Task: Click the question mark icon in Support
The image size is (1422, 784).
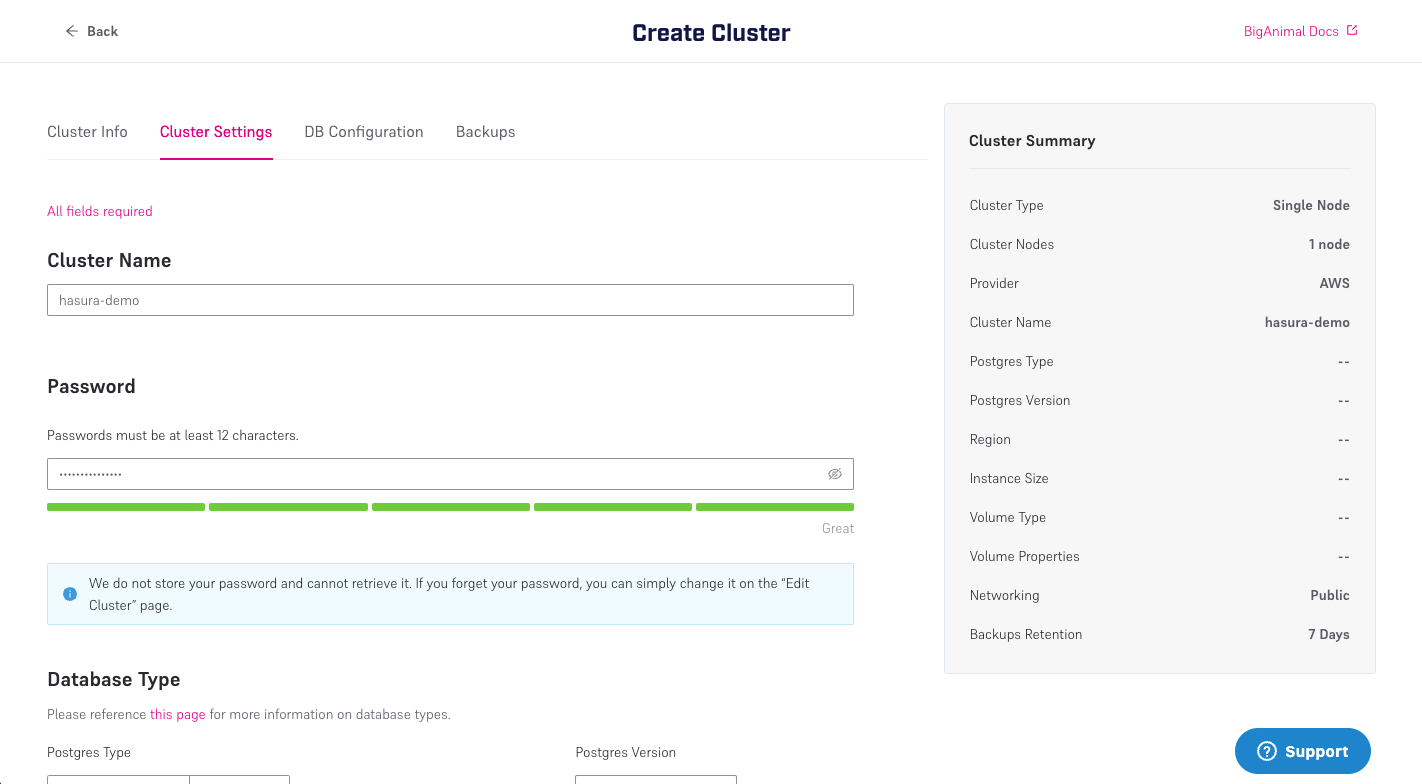Action: coord(1267,752)
